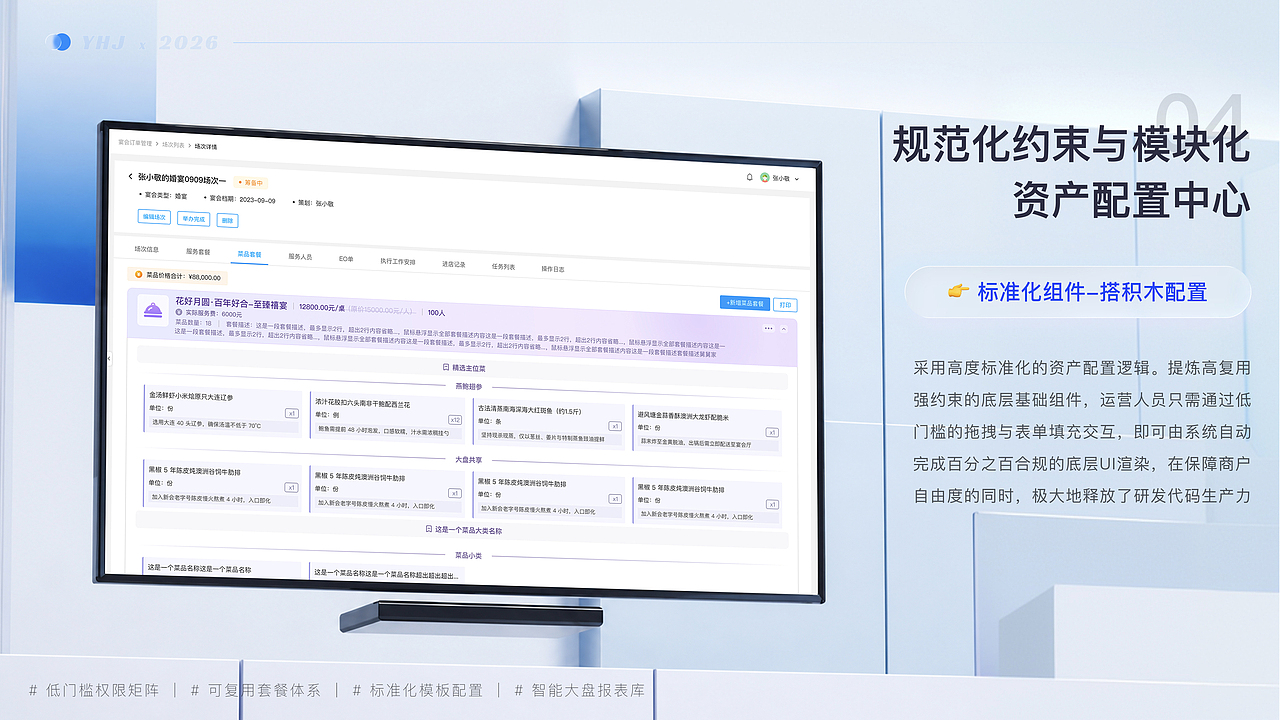Click the 场次详情 breadcrumb
The height and width of the screenshot is (720, 1280).
tap(205, 146)
